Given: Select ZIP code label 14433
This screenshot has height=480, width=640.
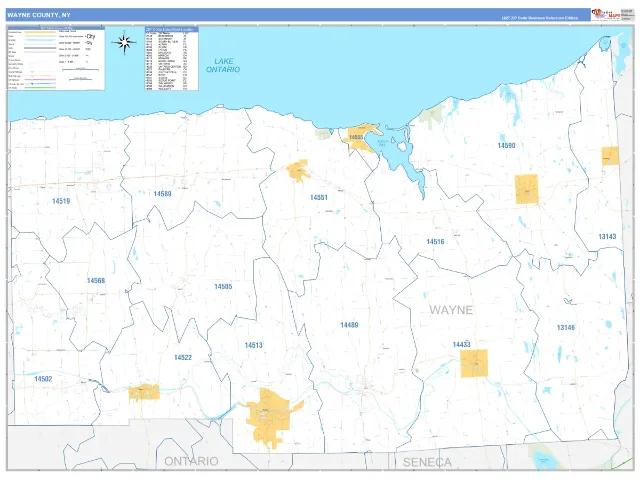Looking at the screenshot, I should point(462,344).
